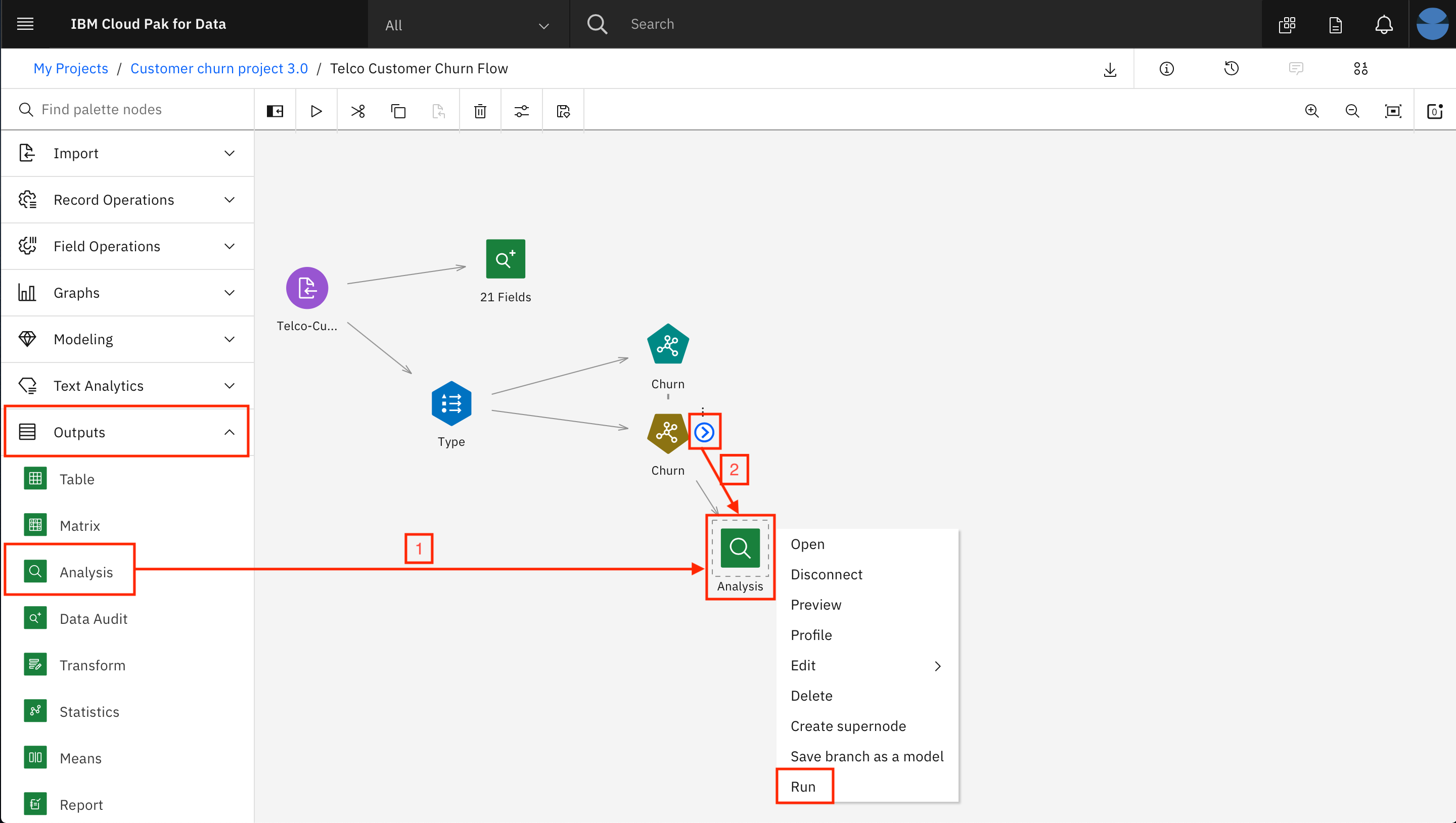
Task: Open the app switcher grid icon
Action: coord(1287,24)
